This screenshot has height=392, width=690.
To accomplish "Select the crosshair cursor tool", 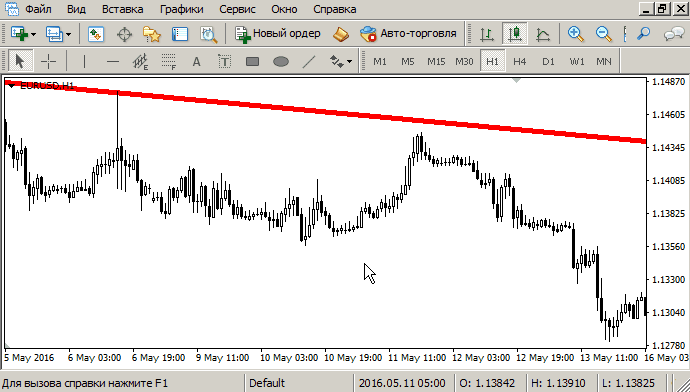I will (48, 62).
